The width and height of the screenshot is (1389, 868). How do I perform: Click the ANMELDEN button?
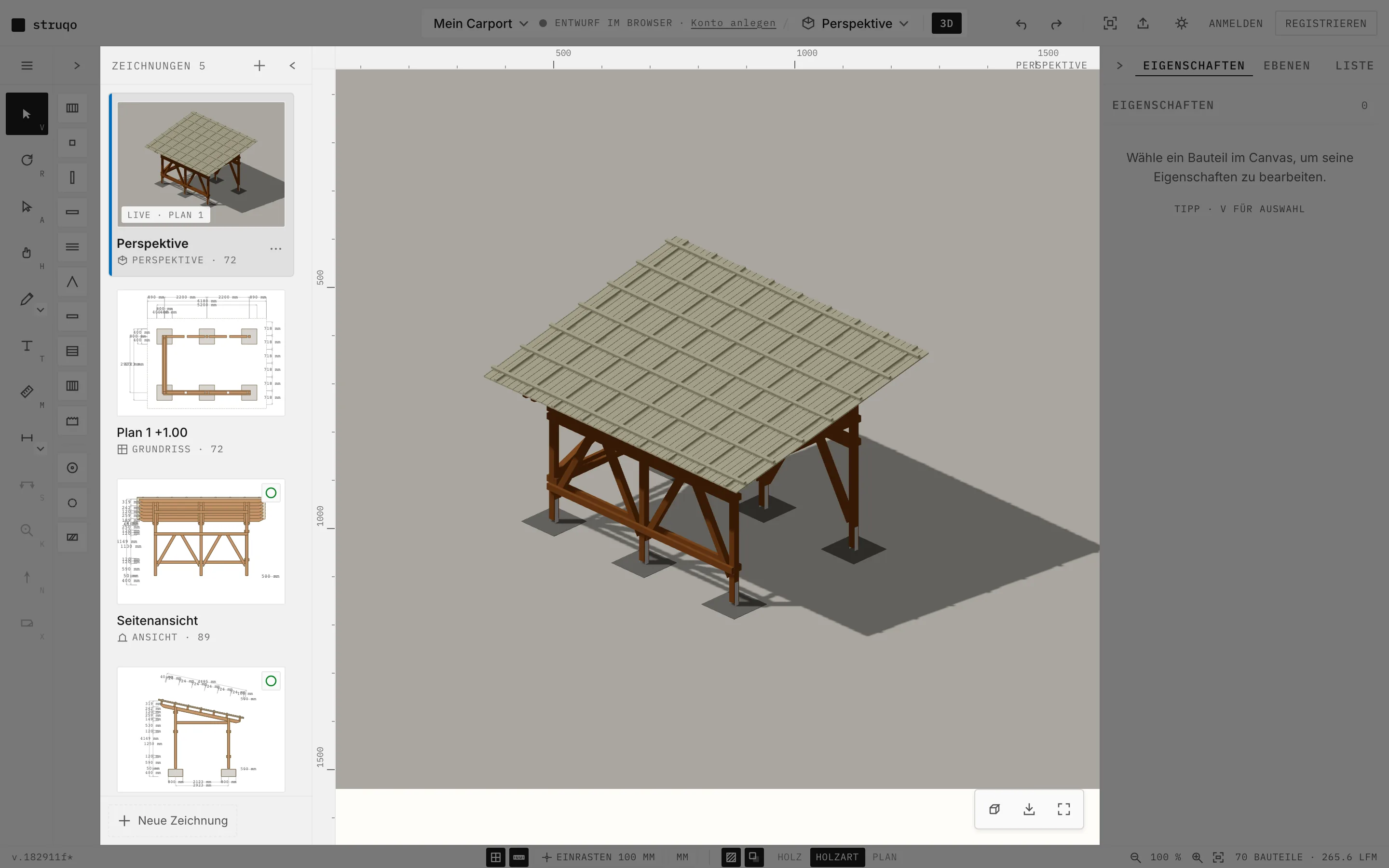click(x=1236, y=24)
